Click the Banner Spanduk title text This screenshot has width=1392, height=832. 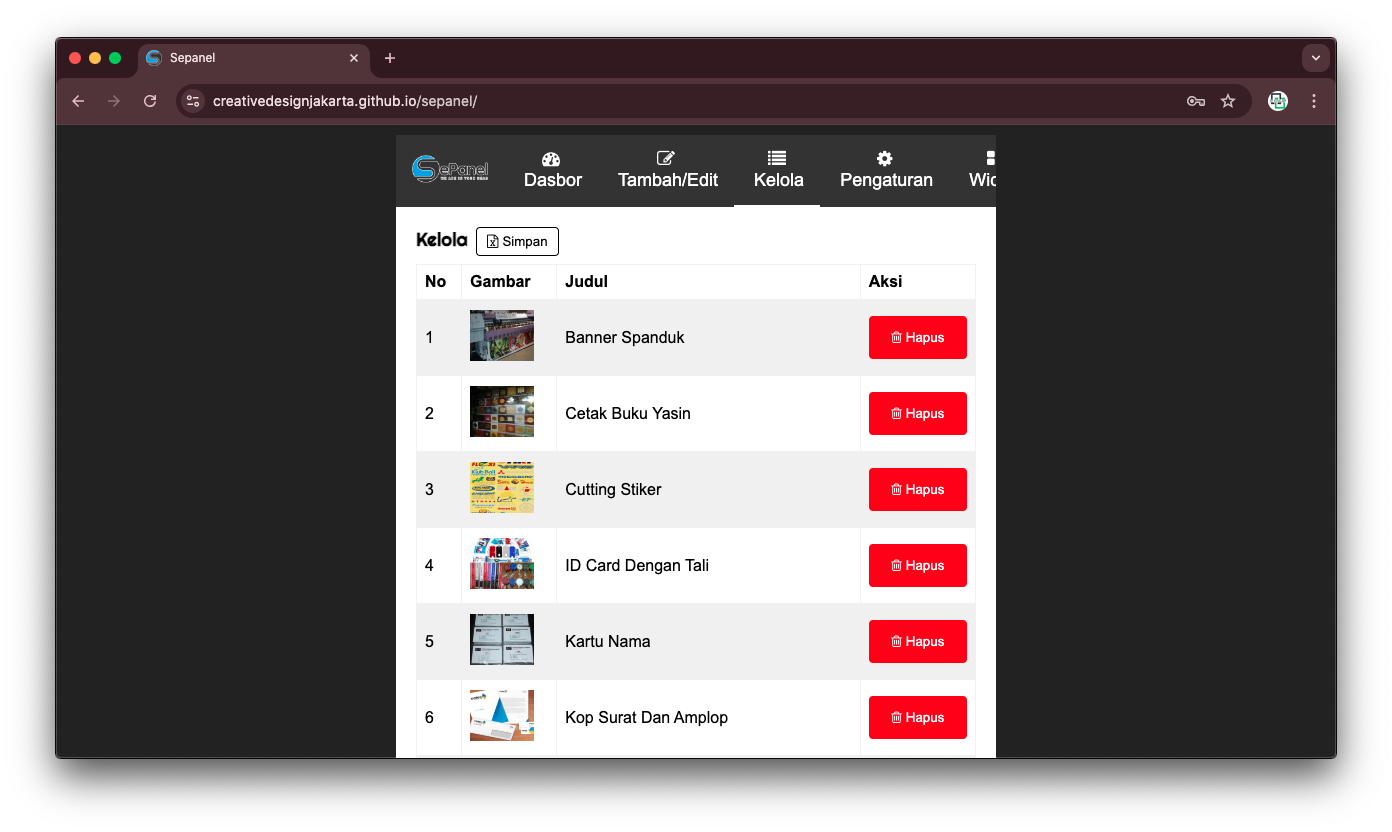(625, 337)
